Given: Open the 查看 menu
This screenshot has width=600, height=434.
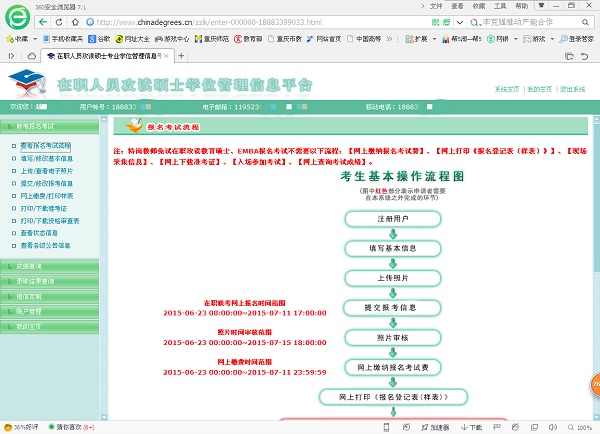Looking at the screenshot, I should pos(457,6).
